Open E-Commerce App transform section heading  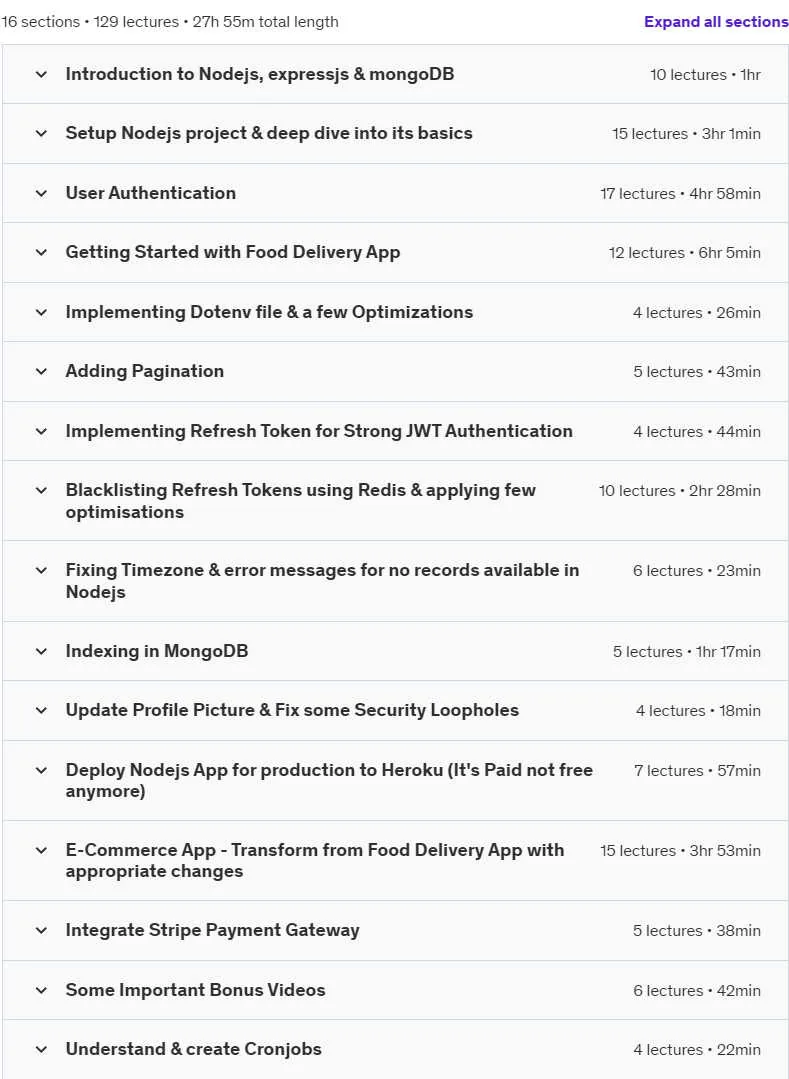(x=314, y=860)
